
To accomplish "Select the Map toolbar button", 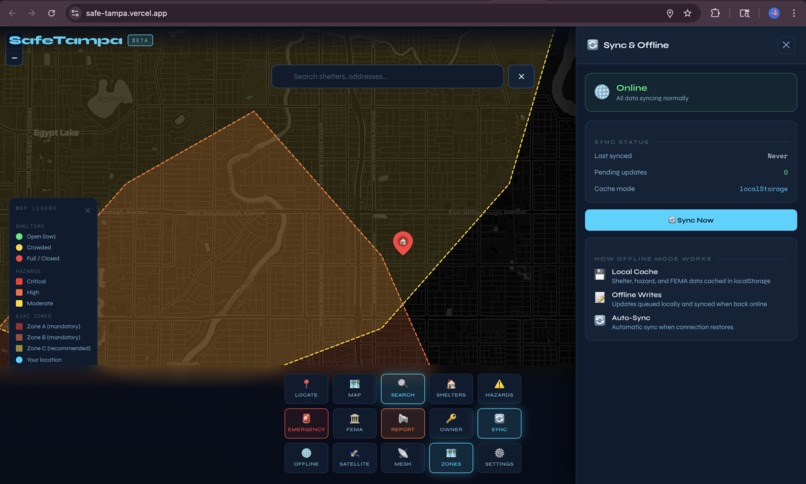I will tap(355, 388).
